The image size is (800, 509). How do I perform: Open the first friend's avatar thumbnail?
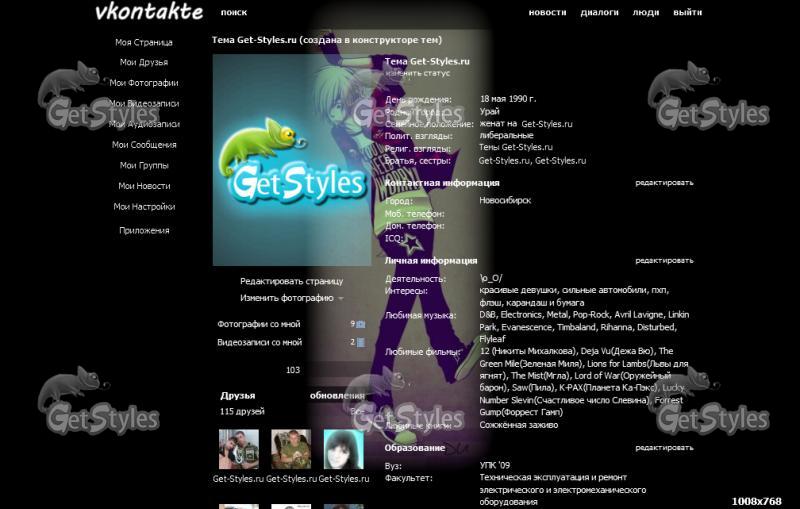(x=239, y=450)
